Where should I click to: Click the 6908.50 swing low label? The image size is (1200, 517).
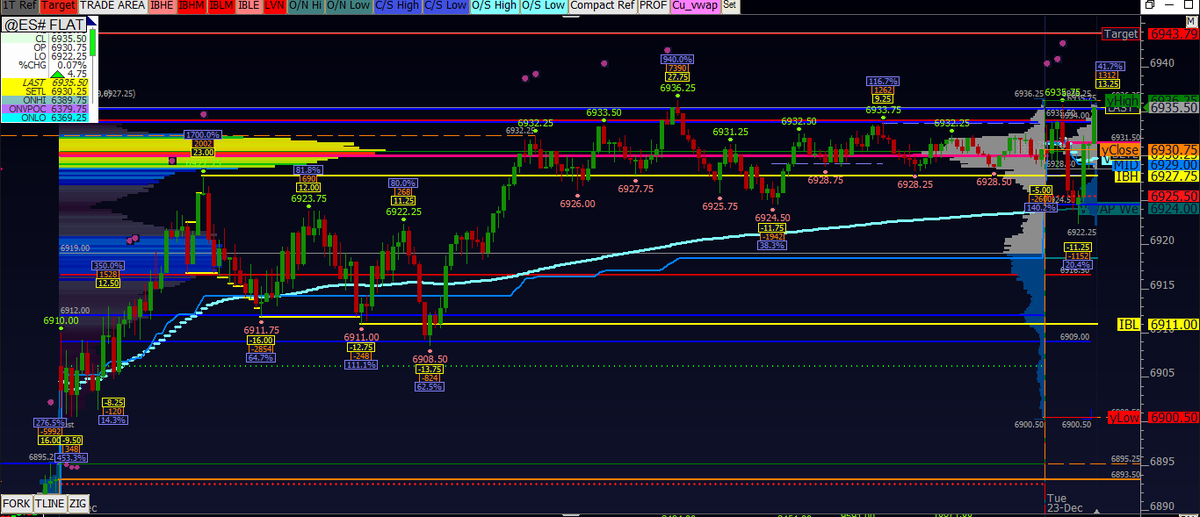429,358
